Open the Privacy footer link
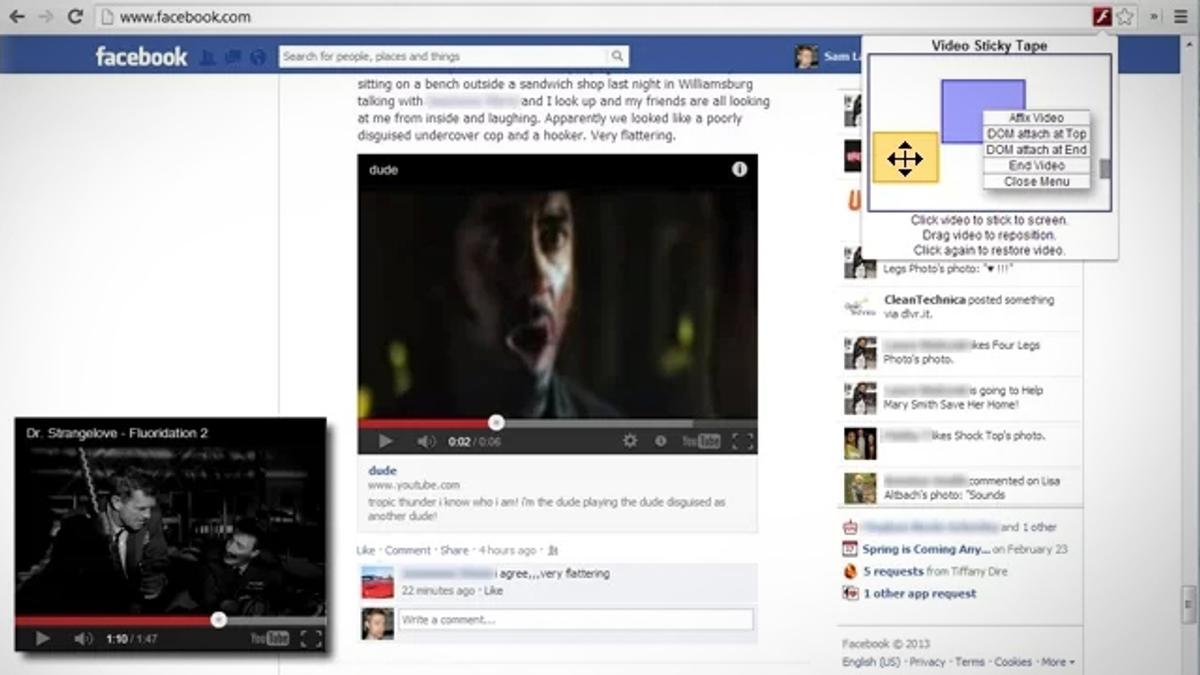 tap(927, 662)
